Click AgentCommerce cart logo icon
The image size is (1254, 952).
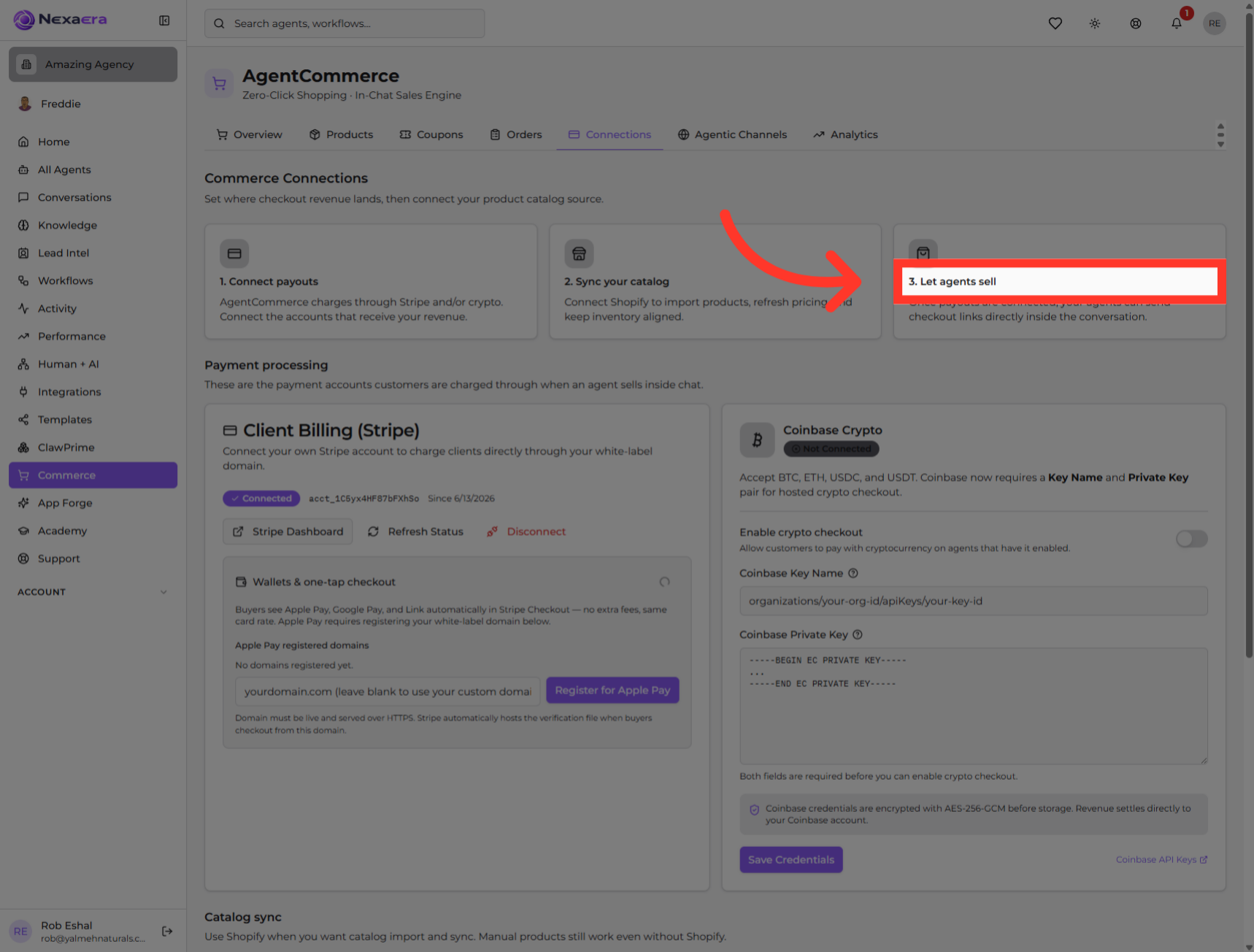pos(219,84)
